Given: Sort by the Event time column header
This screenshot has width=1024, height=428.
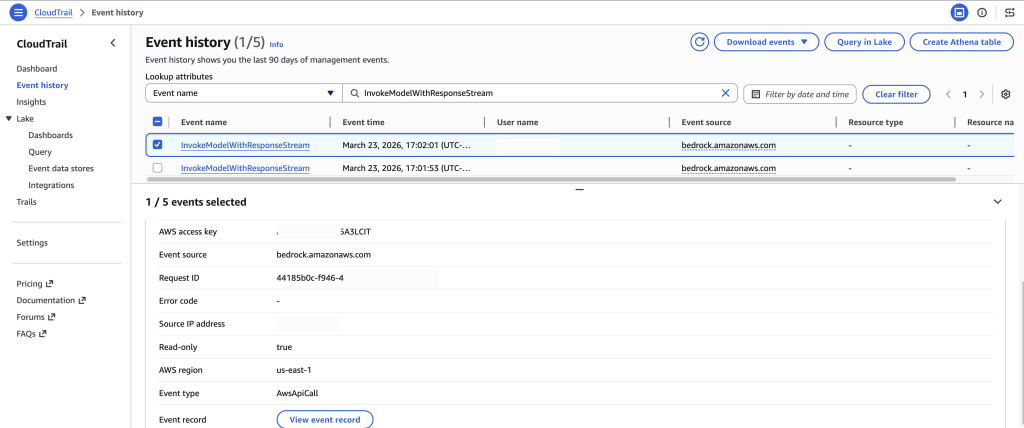Looking at the screenshot, I should coord(363,122).
